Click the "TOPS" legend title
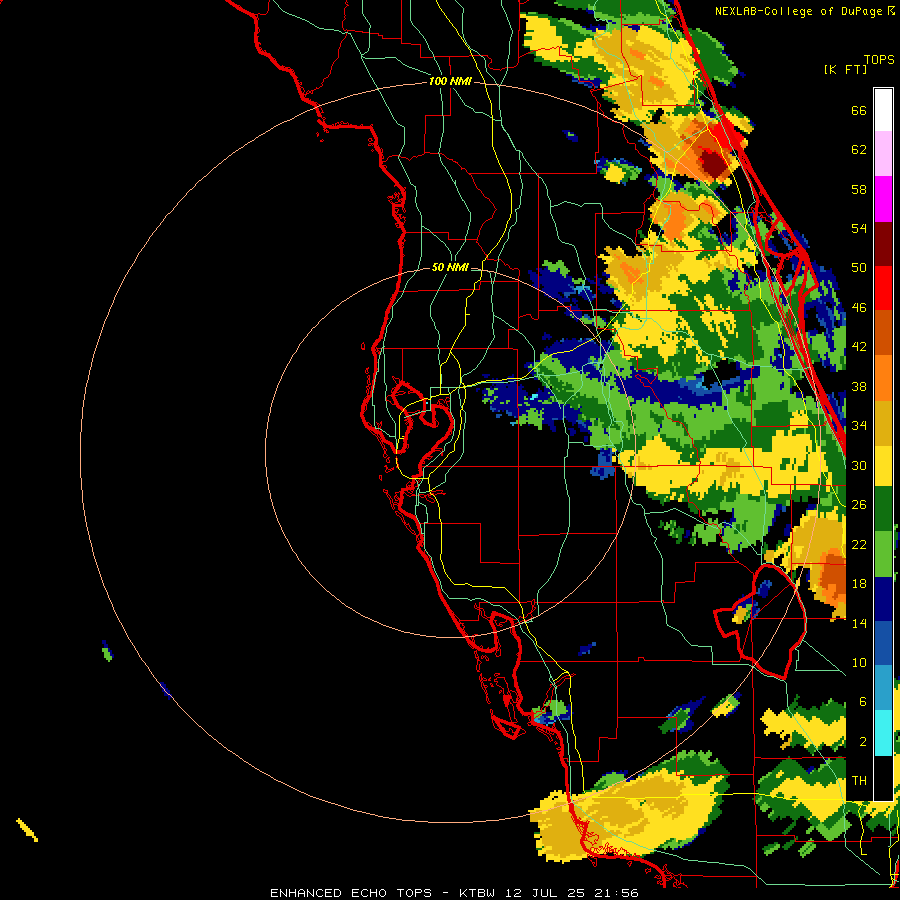This screenshot has width=900, height=900. tap(879, 59)
